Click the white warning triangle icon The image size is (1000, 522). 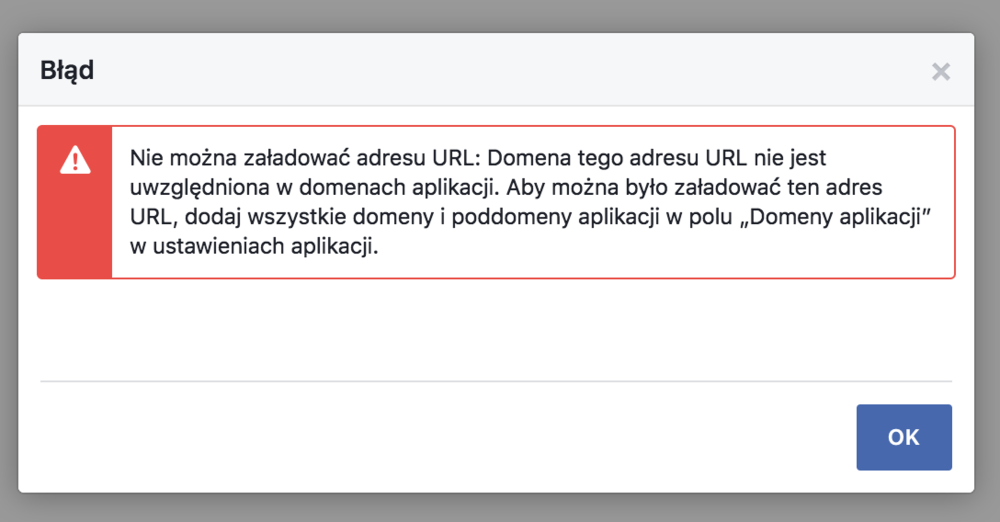(x=75, y=161)
